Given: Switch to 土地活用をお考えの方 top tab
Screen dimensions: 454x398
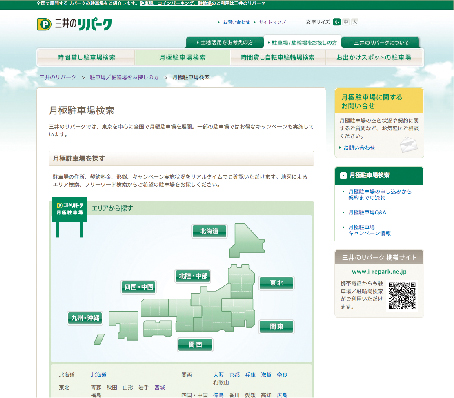Looking at the screenshot, I should pyautogui.click(x=225, y=43).
